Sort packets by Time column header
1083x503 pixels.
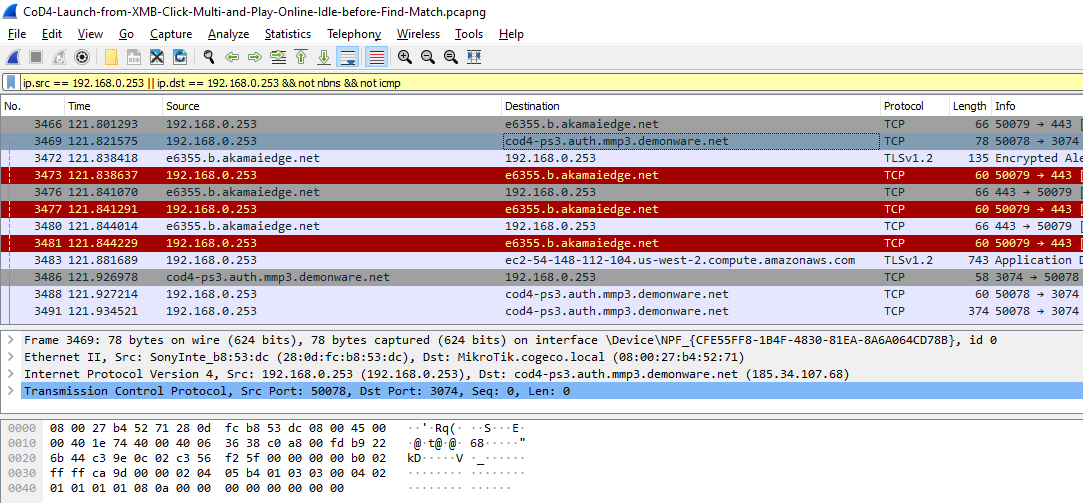(x=114, y=106)
